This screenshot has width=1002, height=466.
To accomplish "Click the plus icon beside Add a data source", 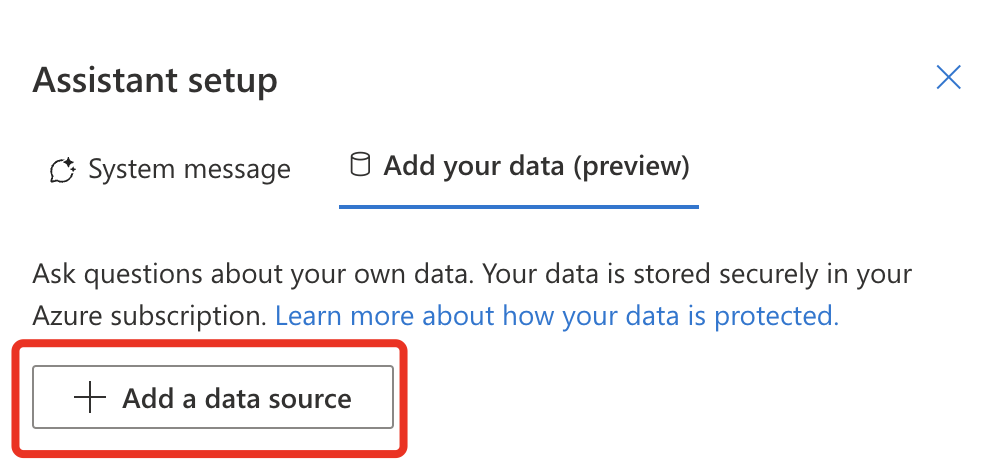I will [x=90, y=398].
